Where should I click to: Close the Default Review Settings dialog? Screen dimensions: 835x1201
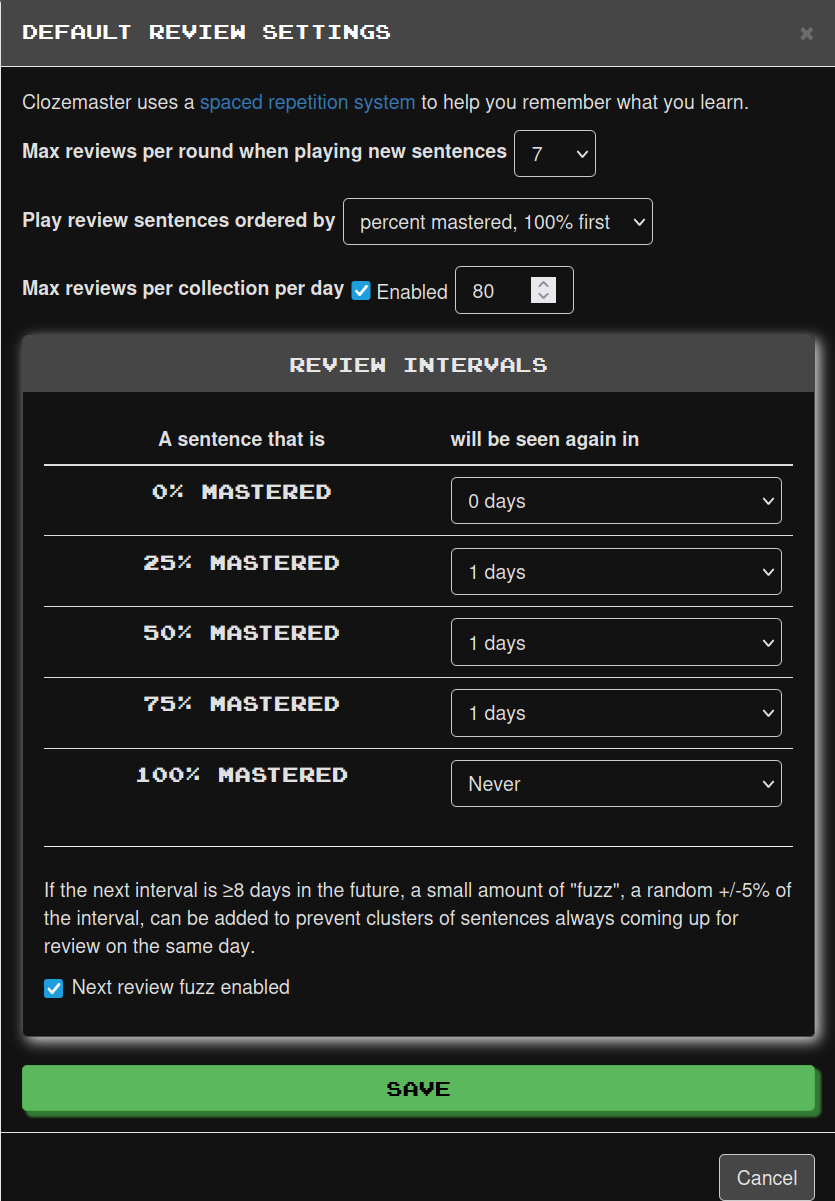point(806,34)
